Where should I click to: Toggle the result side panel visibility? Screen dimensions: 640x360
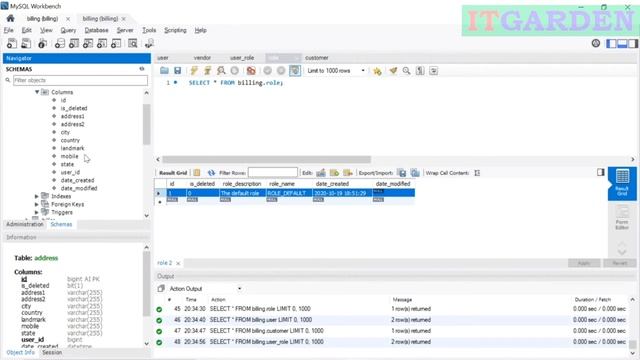pyautogui.click(x=600, y=172)
